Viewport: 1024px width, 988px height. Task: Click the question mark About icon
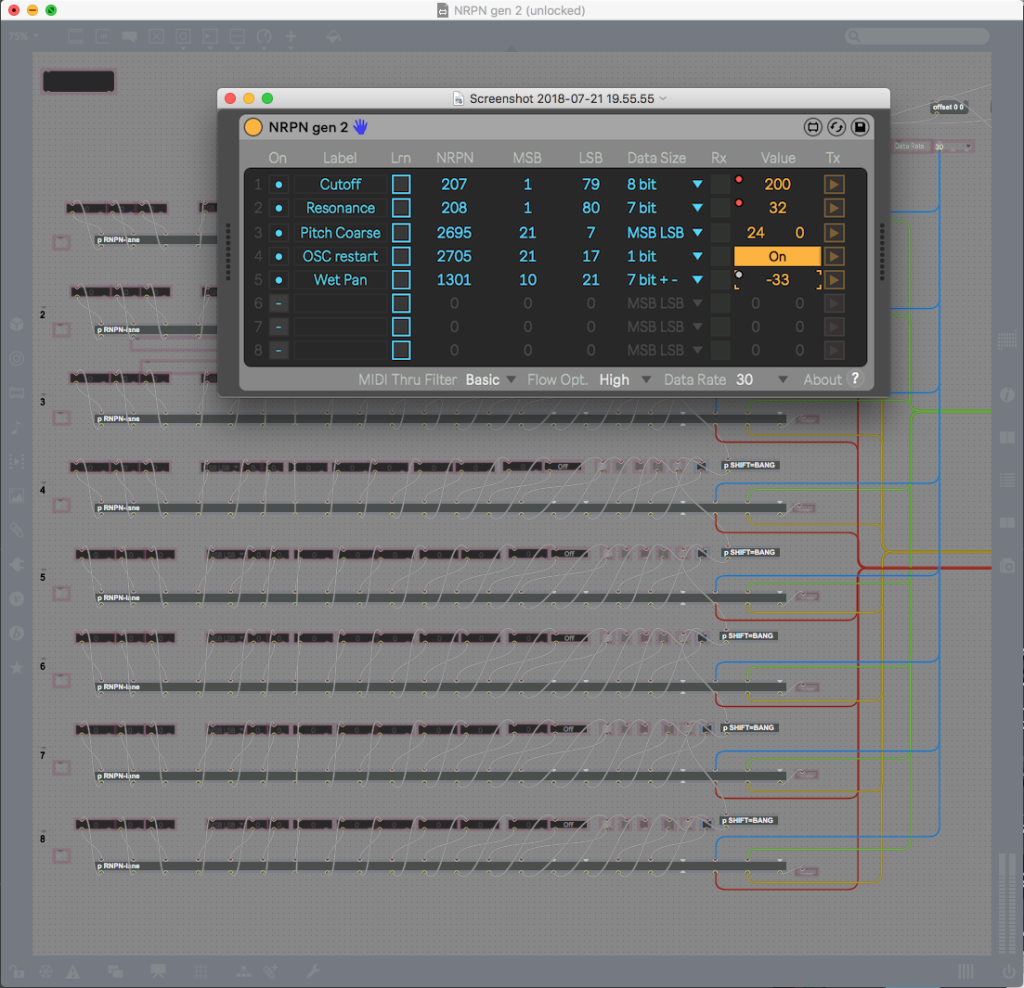pos(855,379)
